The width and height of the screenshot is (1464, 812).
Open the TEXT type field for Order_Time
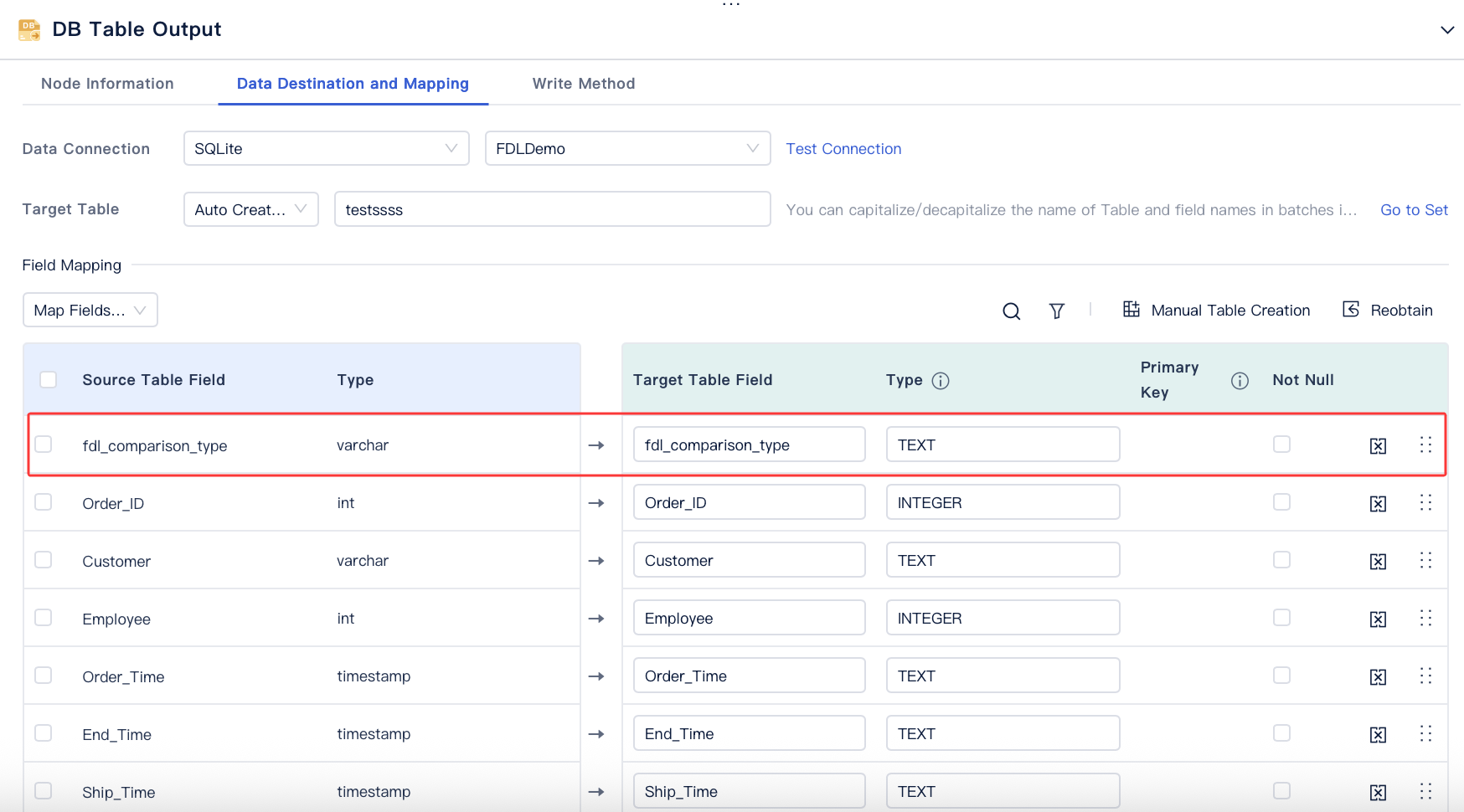[1003, 676]
